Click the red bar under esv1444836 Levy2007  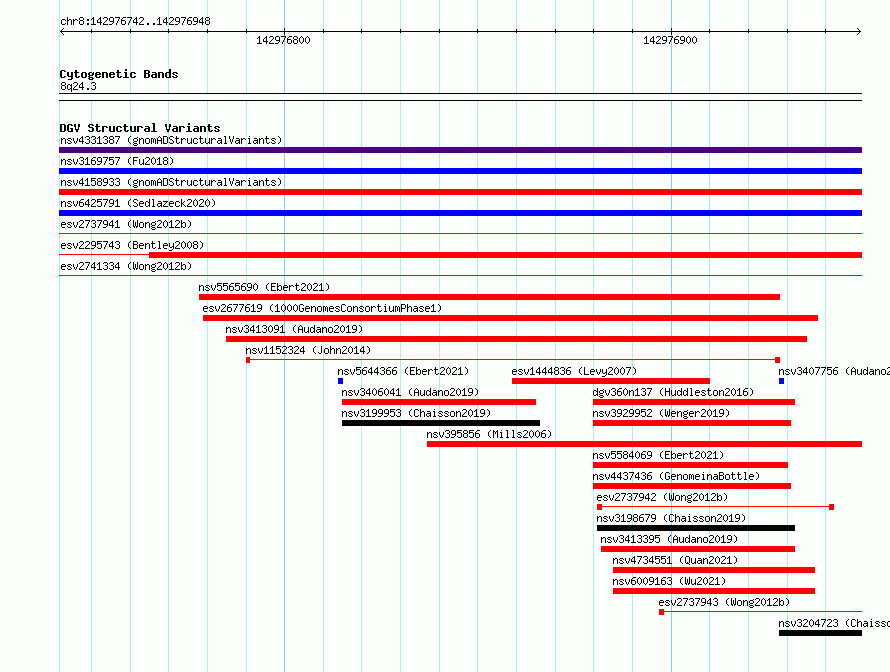(611, 381)
